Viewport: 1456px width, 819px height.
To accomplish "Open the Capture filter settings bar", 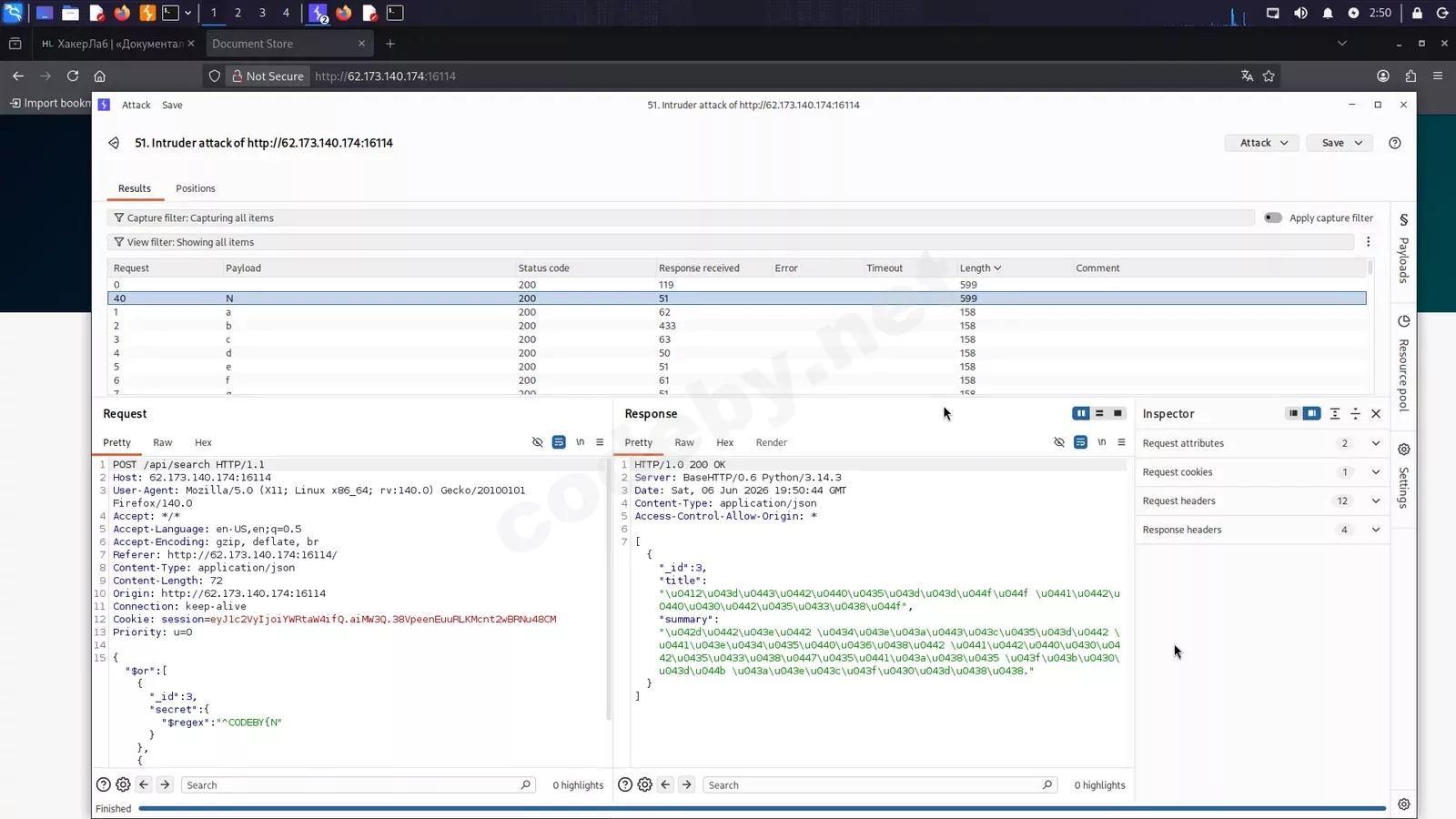I will (681, 218).
